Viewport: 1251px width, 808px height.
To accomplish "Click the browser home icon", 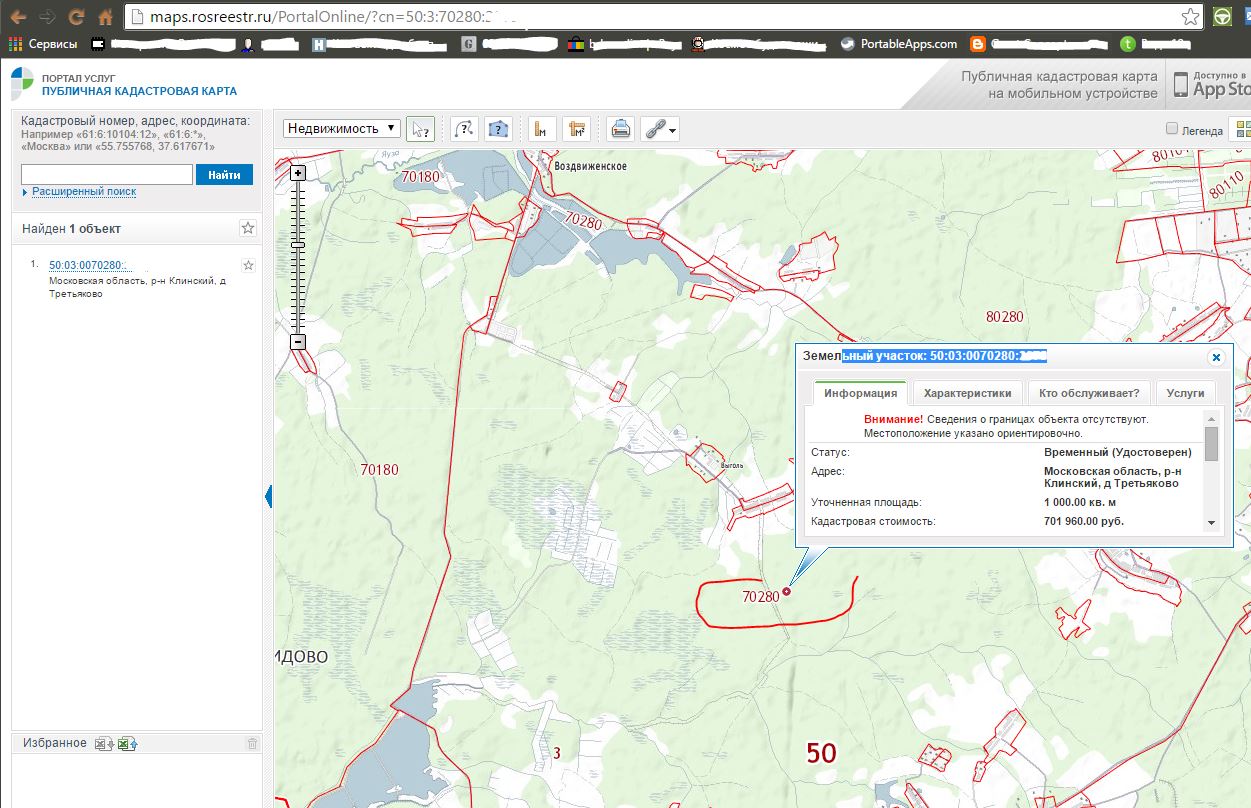I will [x=105, y=17].
